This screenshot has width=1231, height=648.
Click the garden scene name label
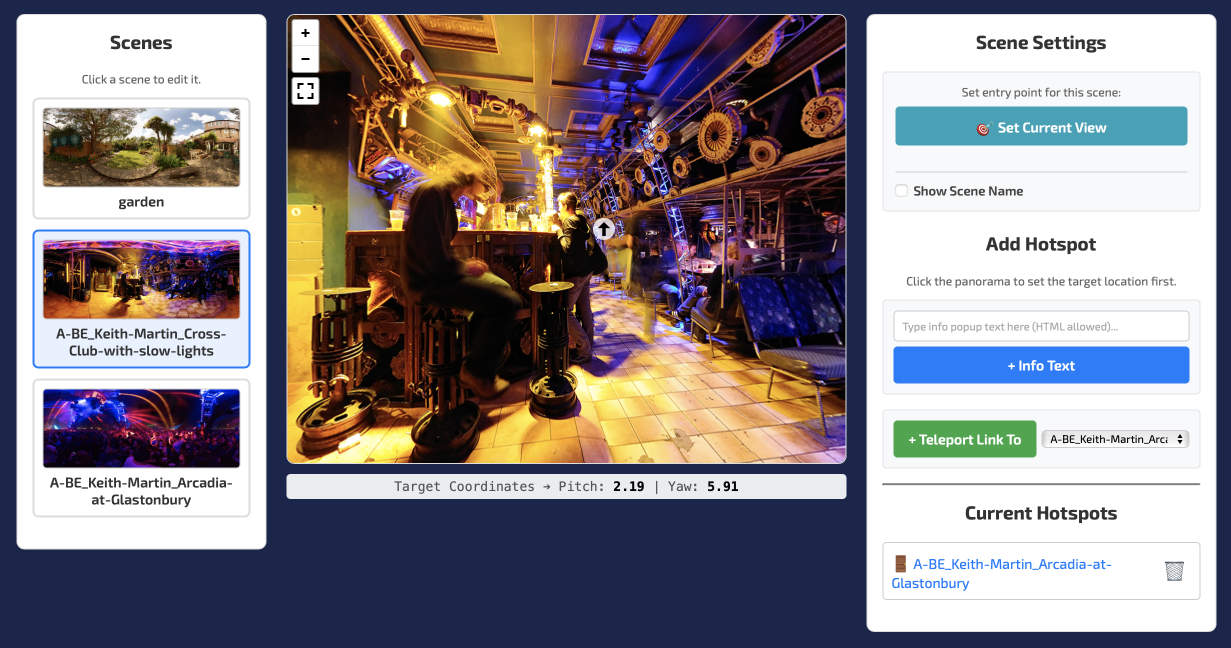point(141,202)
